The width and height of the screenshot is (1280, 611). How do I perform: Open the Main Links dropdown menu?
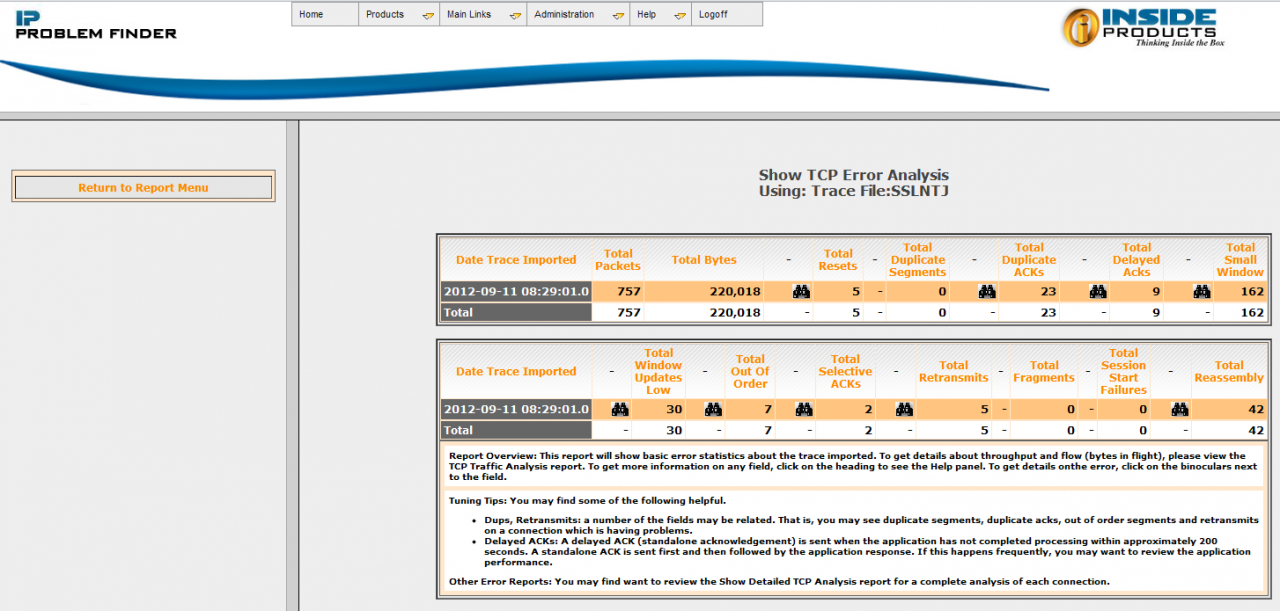click(483, 15)
